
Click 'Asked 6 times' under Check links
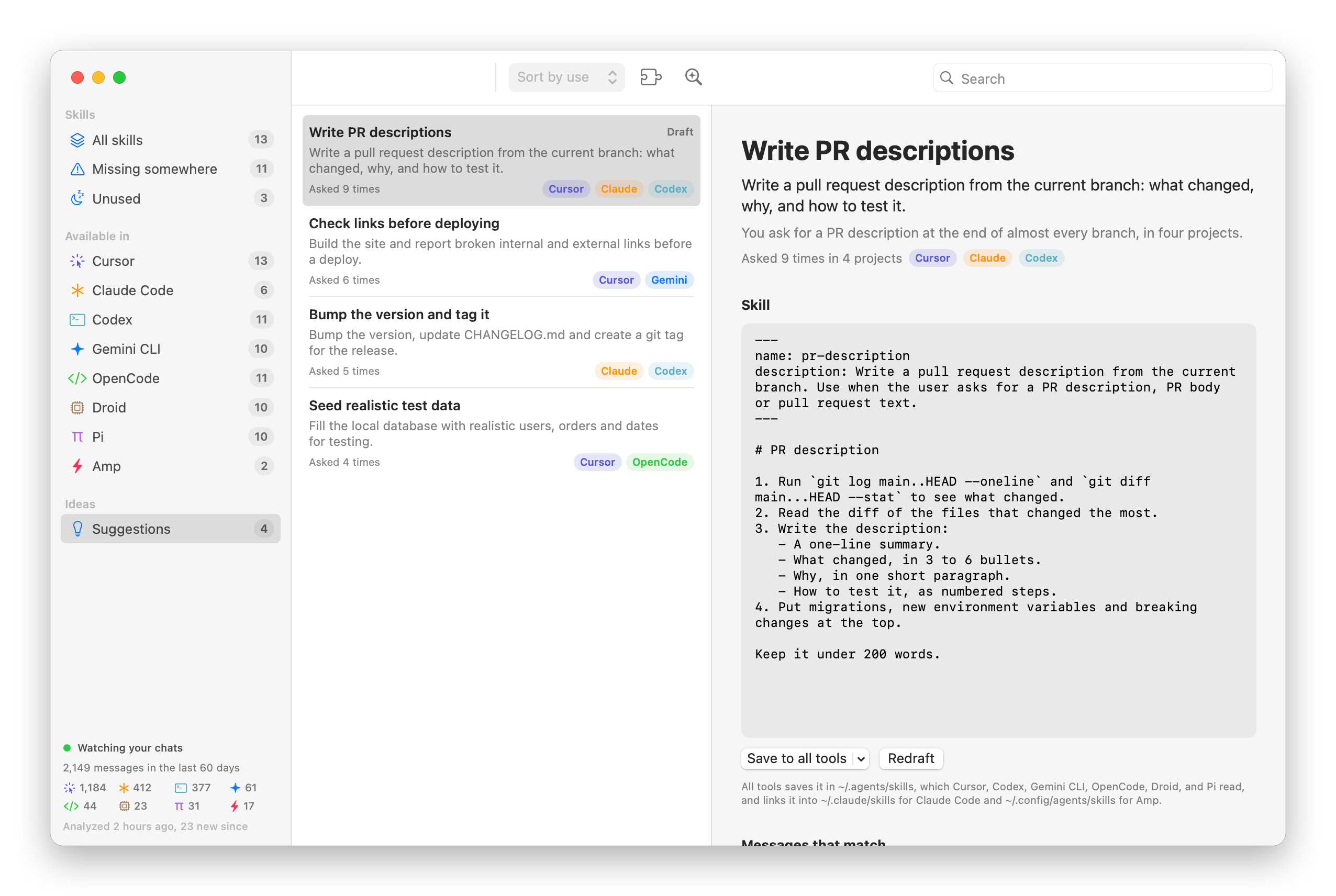click(x=344, y=280)
